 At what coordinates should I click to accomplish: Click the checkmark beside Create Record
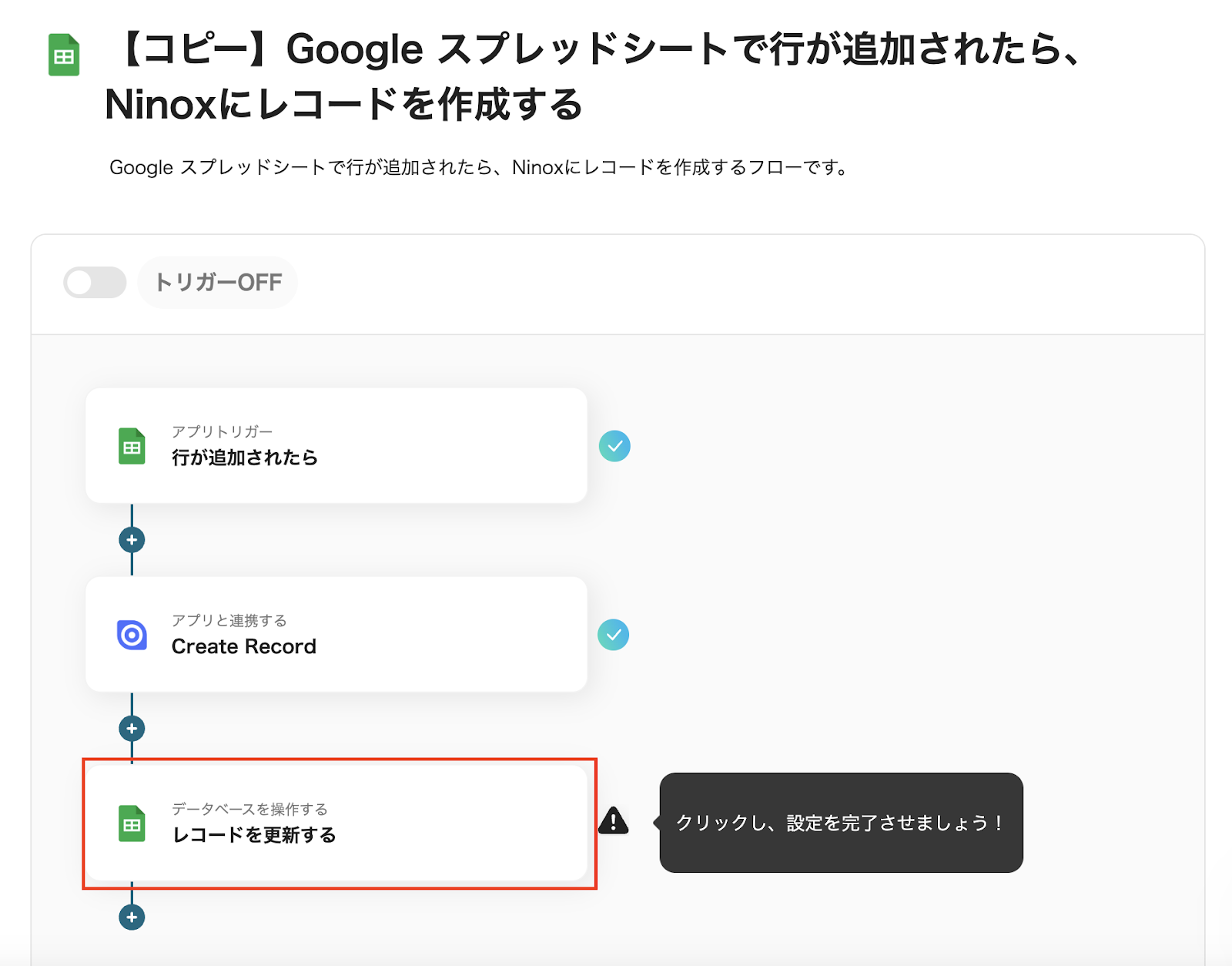click(613, 635)
